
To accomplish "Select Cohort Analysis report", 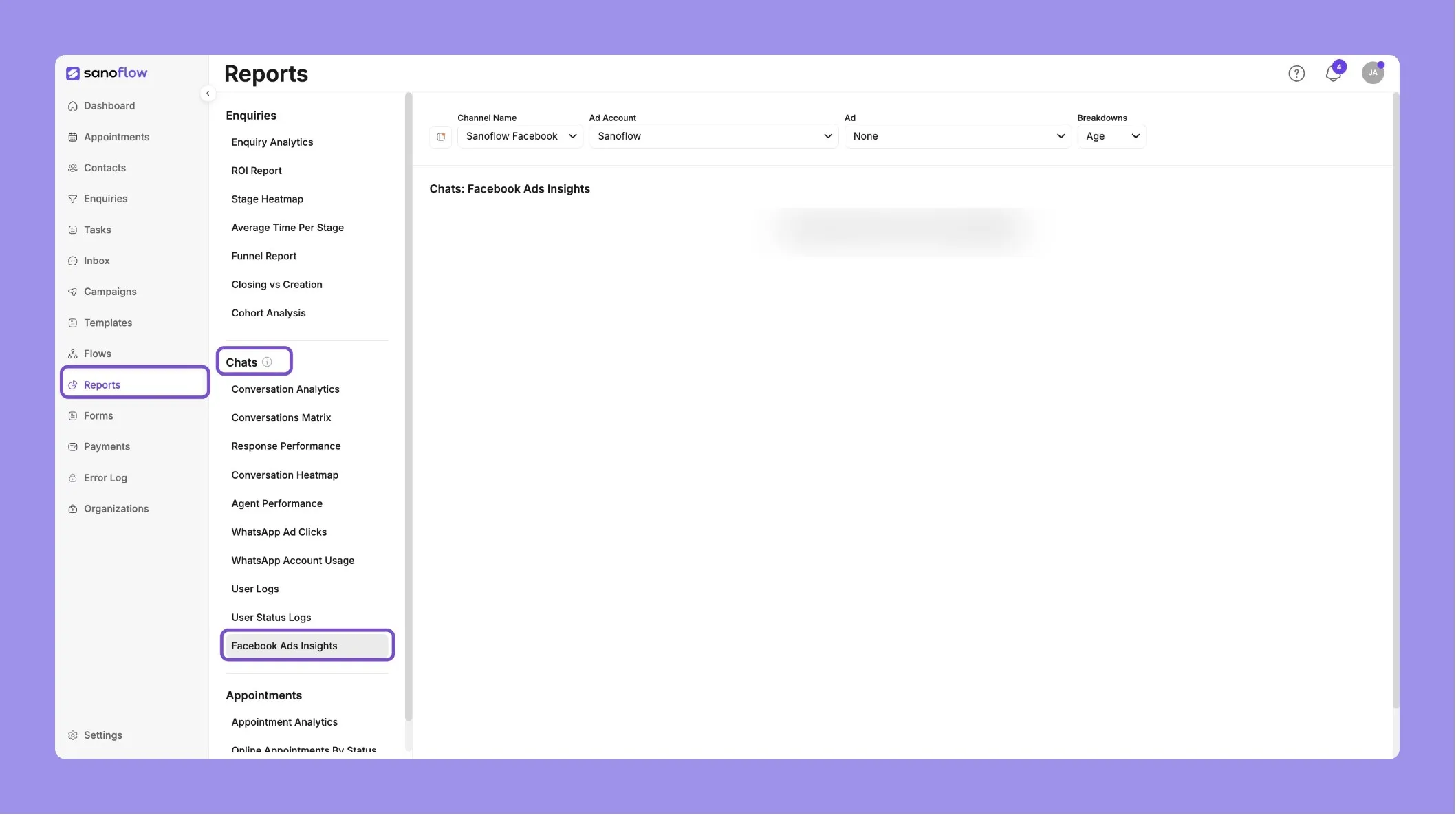I will (x=268, y=313).
